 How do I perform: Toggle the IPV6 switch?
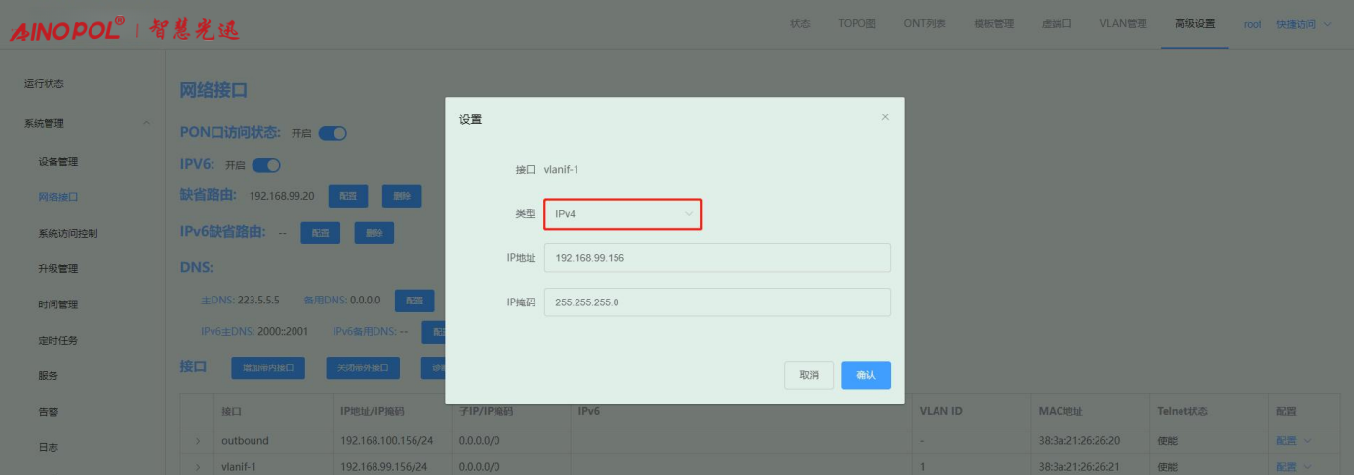coord(267,165)
